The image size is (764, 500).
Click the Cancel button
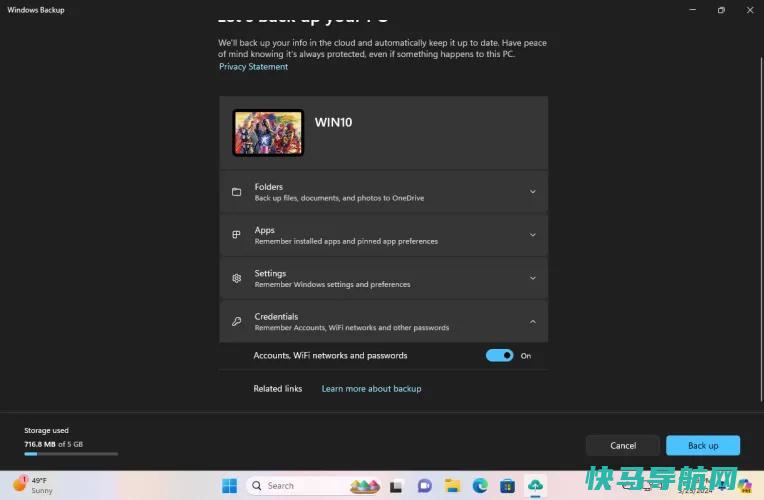click(623, 445)
